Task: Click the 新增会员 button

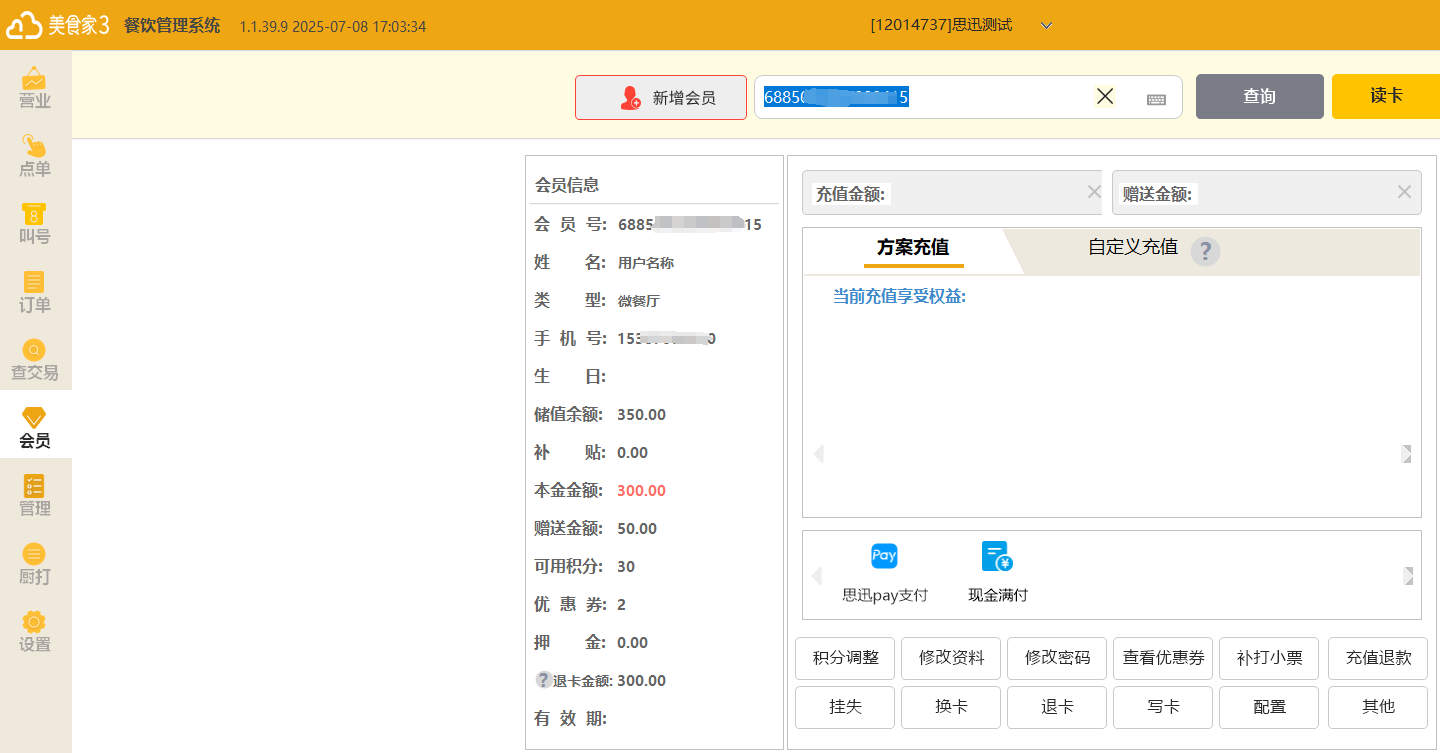Action: (x=661, y=97)
